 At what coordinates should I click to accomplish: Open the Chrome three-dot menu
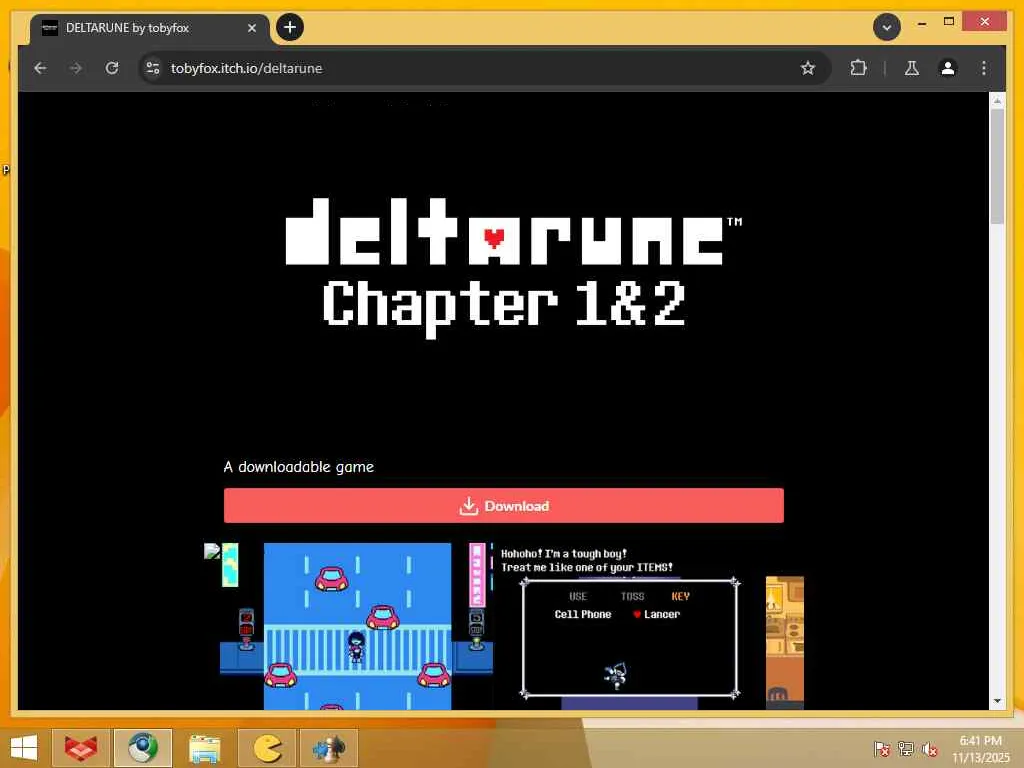point(984,68)
